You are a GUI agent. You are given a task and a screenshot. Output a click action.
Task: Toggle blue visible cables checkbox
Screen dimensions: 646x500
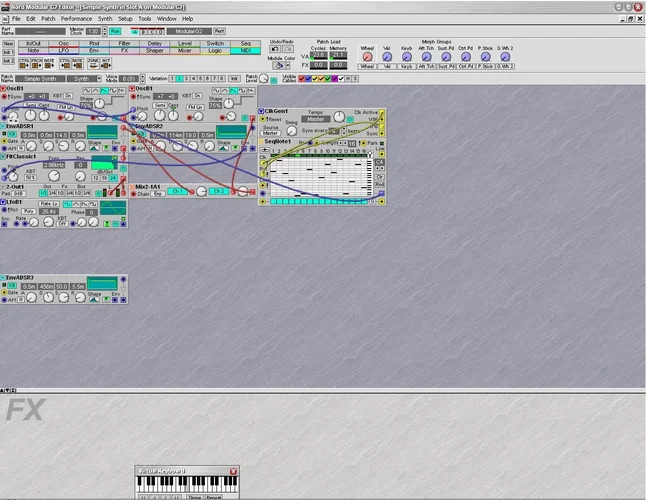[x=308, y=79]
